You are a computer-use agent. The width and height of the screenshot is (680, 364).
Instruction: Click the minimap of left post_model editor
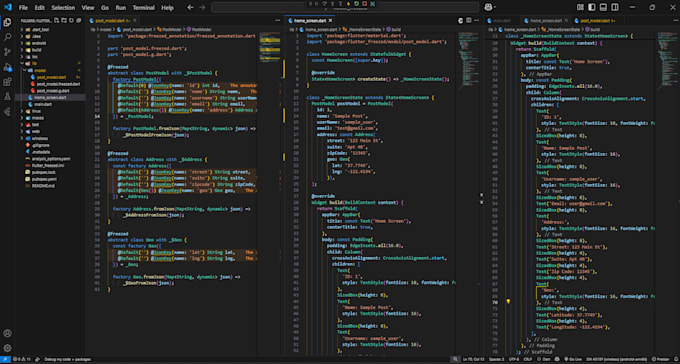[x=270, y=48]
